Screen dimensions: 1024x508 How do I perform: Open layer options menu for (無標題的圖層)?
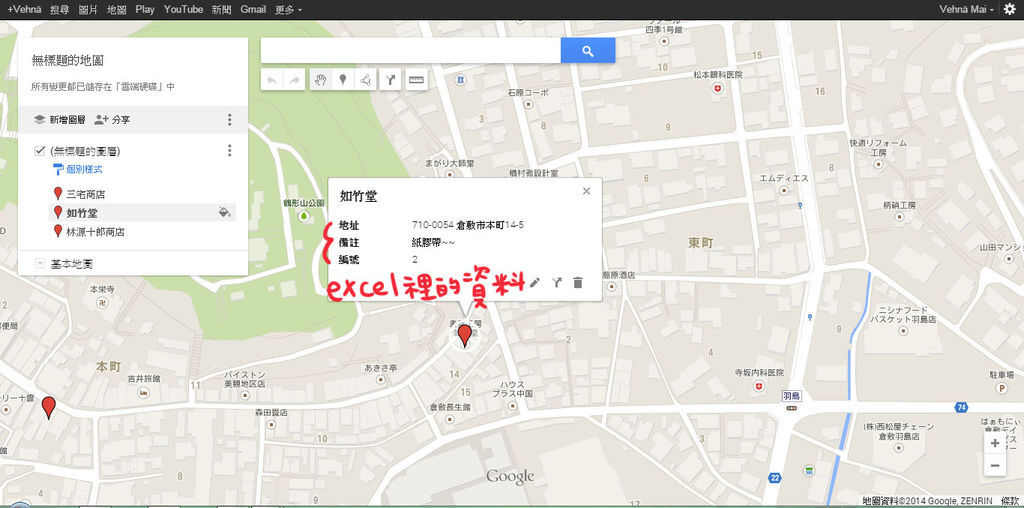[x=229, y=151]
